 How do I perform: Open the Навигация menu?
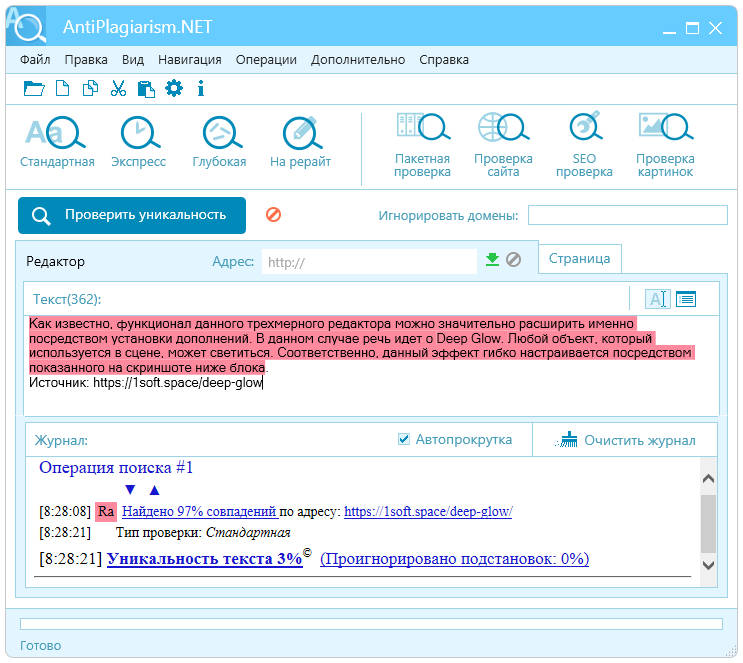[x=190, y=60]
